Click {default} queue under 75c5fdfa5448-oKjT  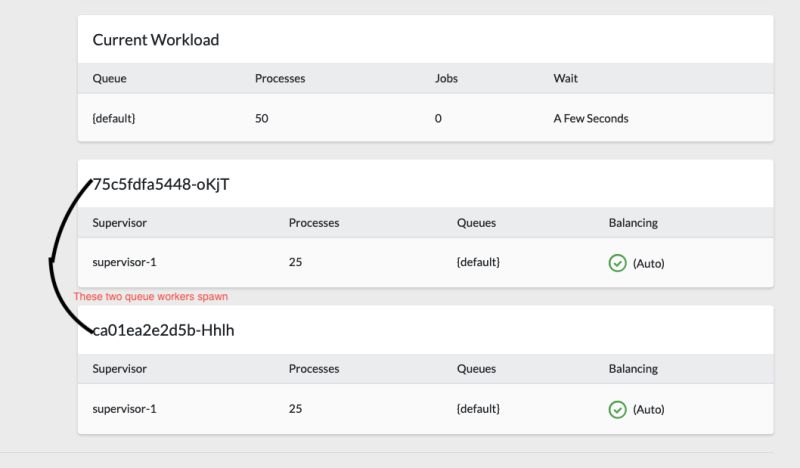click(x=478, y=262)
